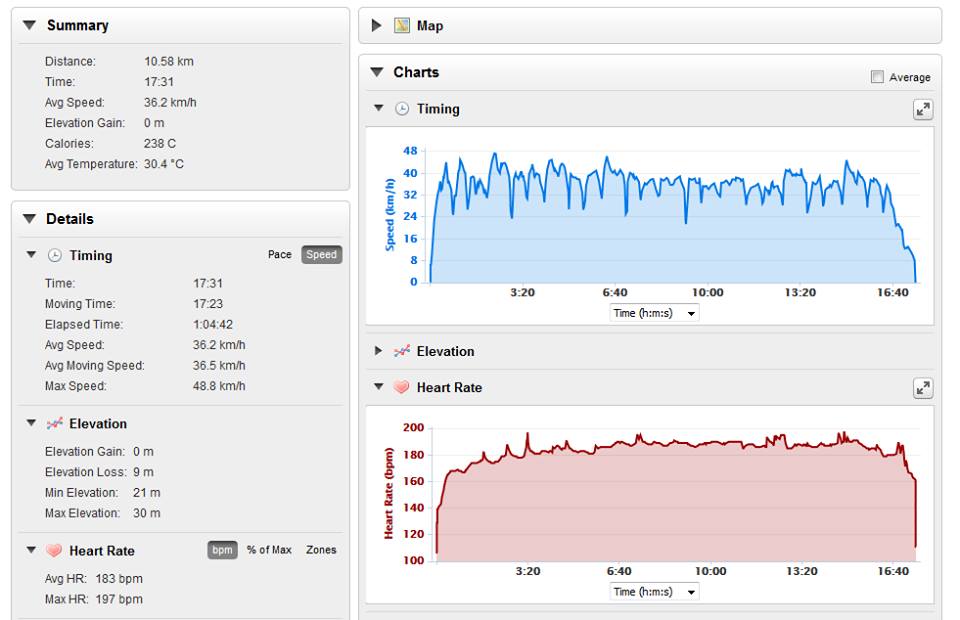Image resolution: width=960 pixels, height=620 pixels.
Task: Click the Max Speed value 48.8 km/h
Action: [x=219, y=386]
